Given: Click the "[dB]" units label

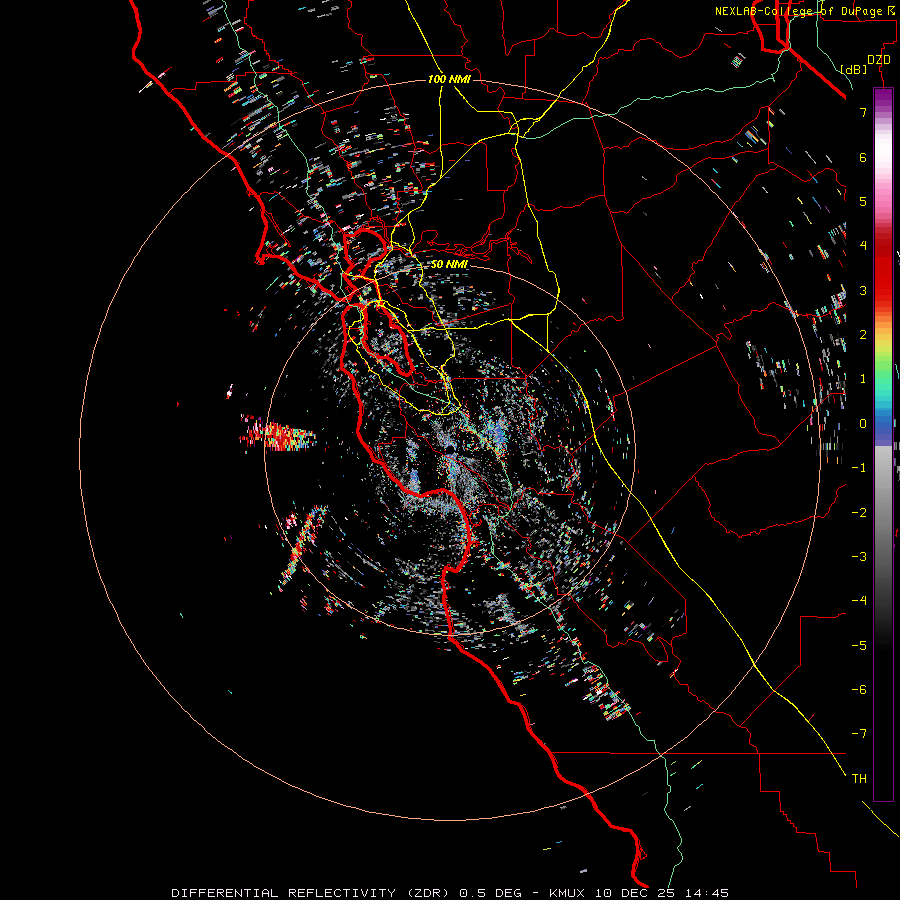Looking at the screenshot, I should (853, 69).
